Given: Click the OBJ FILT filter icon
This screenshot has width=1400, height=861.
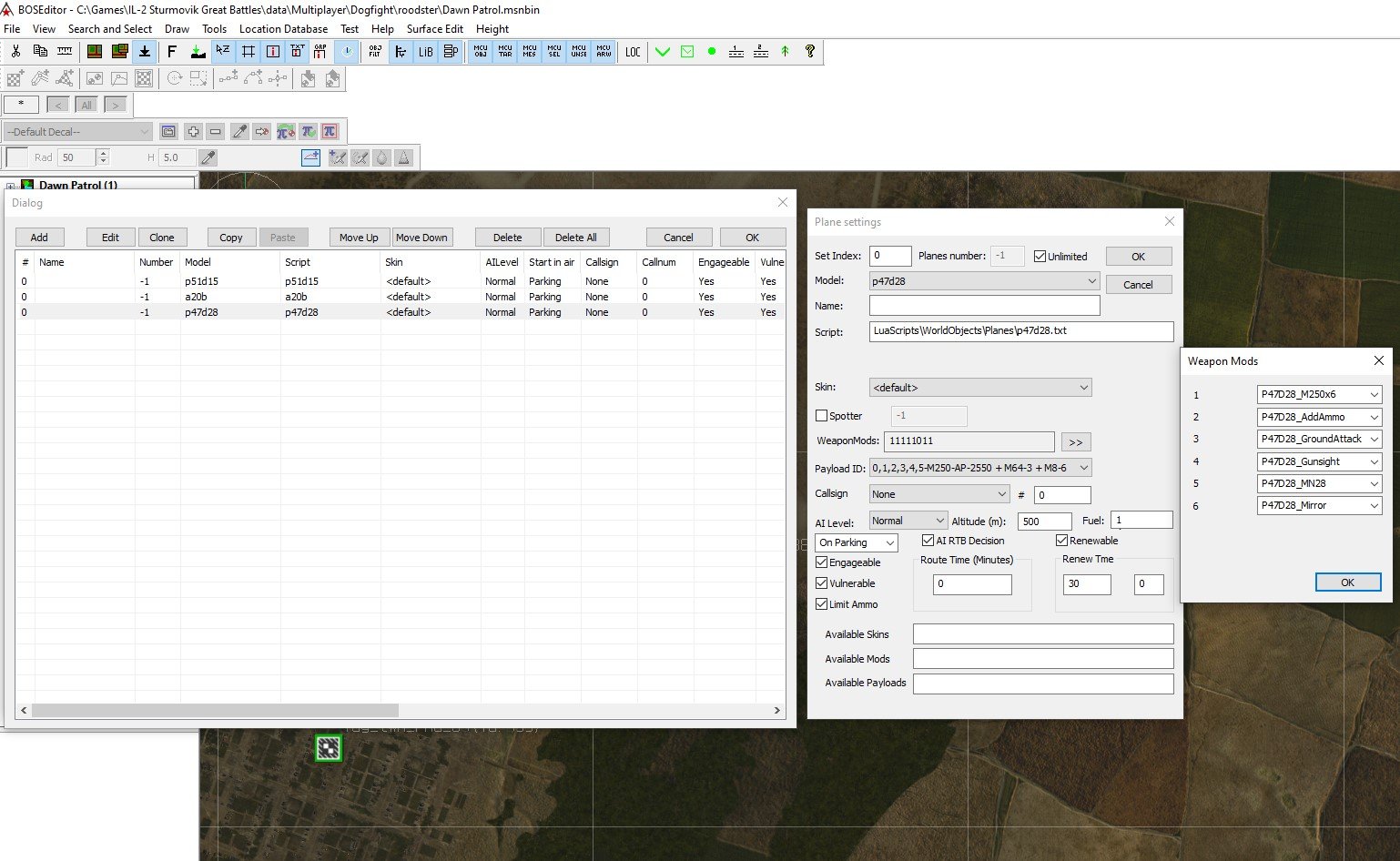Looking at the screenshot, I should point(375,52).
